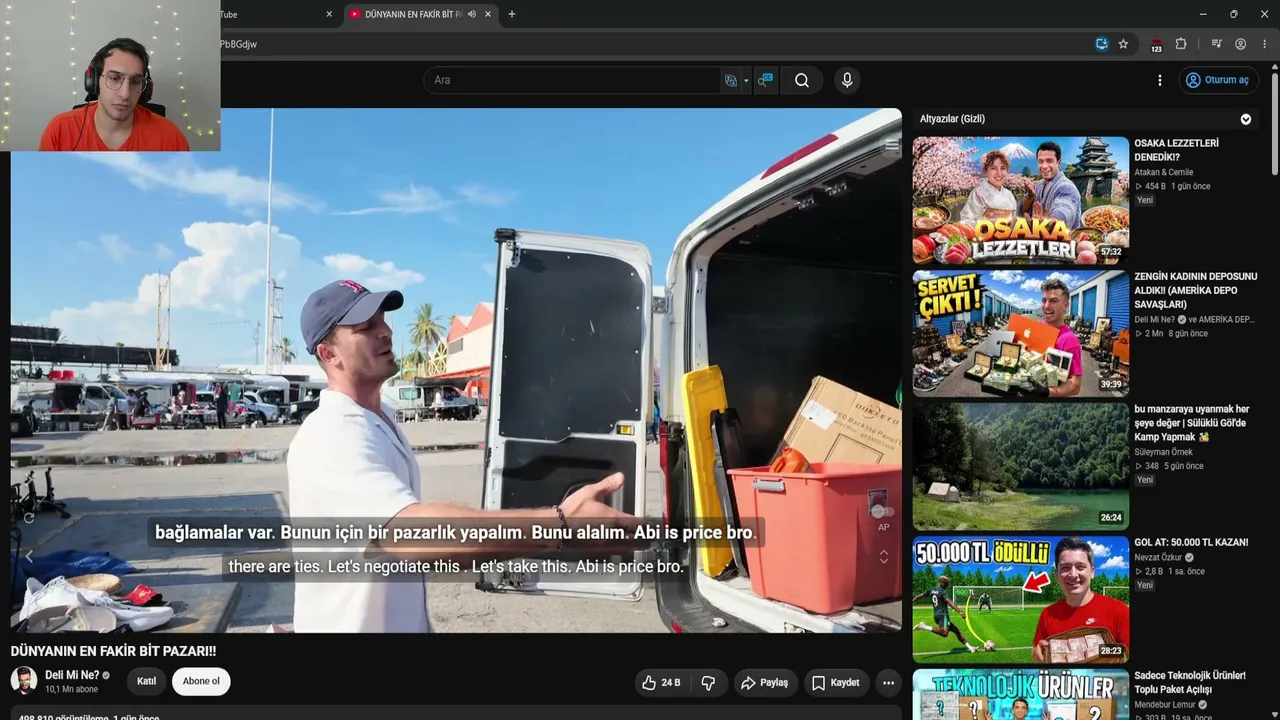This screenshot has height=720, width=1280.
Task: Click the Katıl join button
Action: click(146, 681)
